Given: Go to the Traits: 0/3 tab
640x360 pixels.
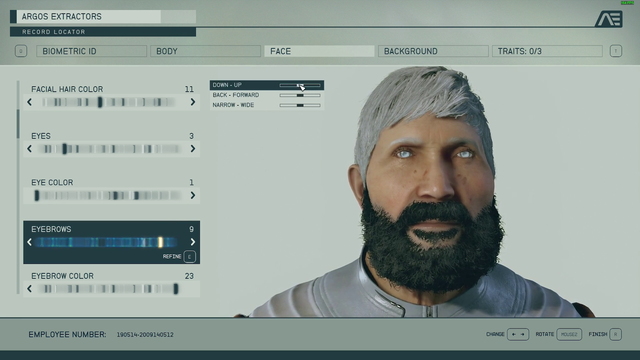Looking at the screenshot, I should pos(547,51).
